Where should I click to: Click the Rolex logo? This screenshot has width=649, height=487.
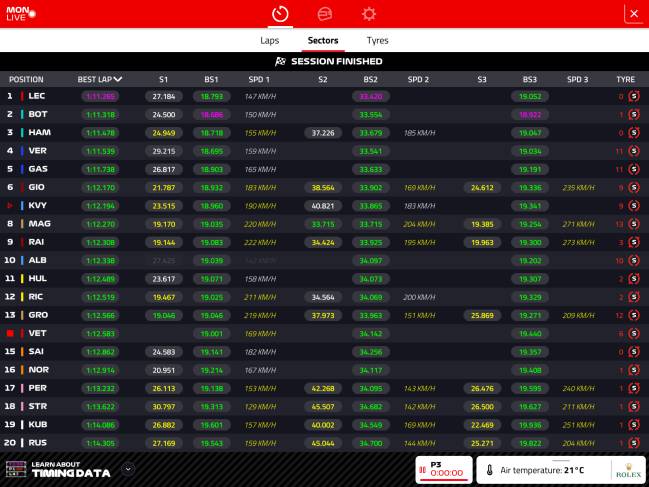click(628, 470)
